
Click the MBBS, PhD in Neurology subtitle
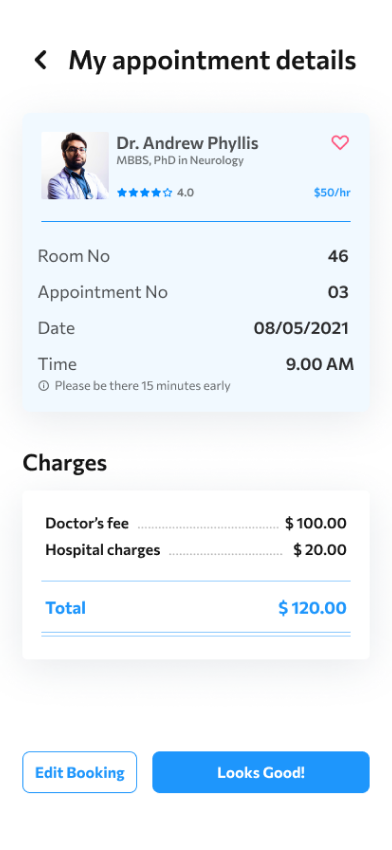(180, 160)
